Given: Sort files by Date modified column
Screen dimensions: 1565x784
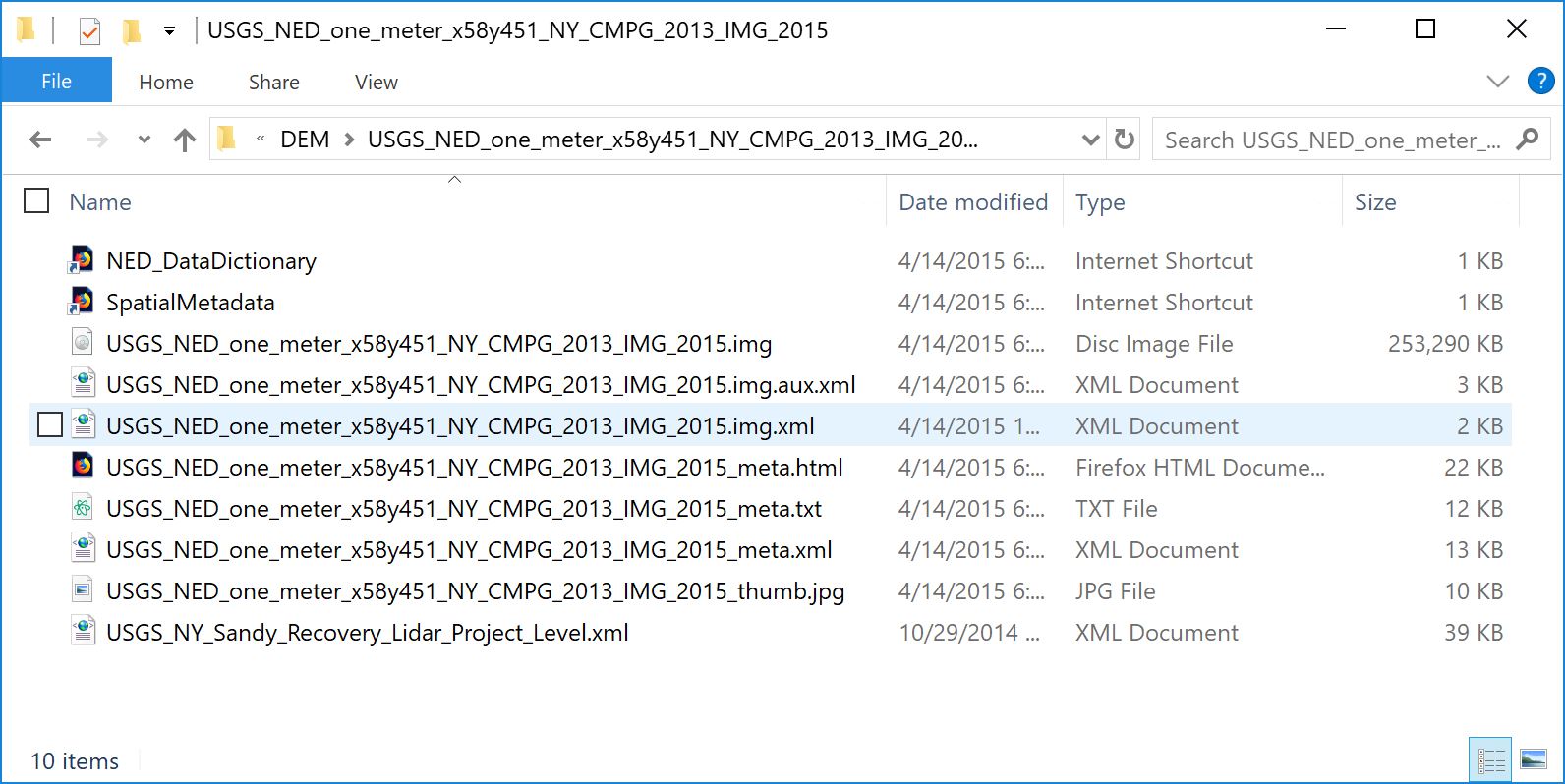Looking at the screenshot, I should coord(972,202).
